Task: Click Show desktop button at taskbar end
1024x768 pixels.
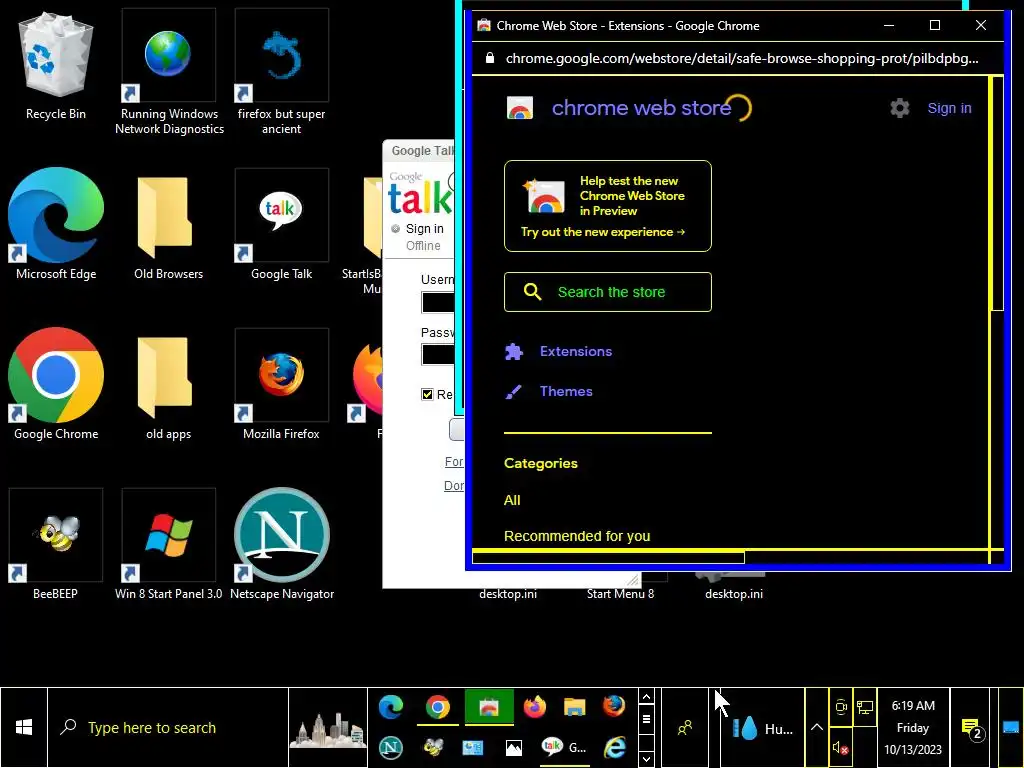Action: 1010,728
